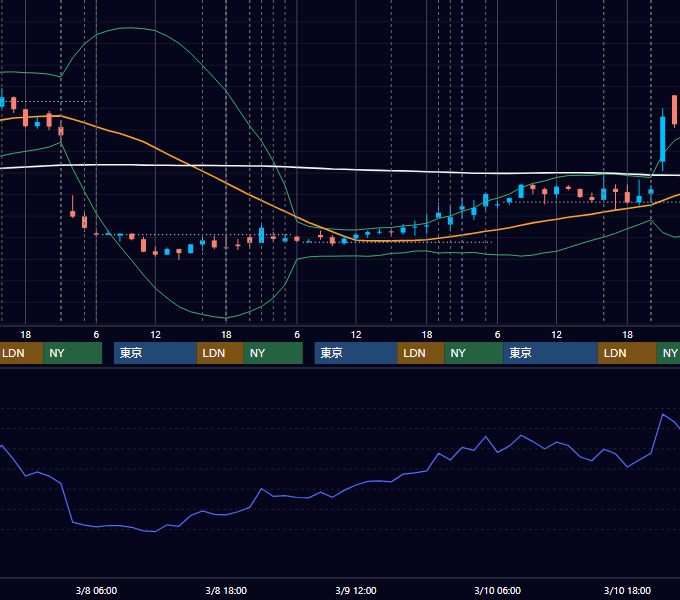
Task: Click the 3/9 12:00 date label
Action: click(x=356, y=590)
